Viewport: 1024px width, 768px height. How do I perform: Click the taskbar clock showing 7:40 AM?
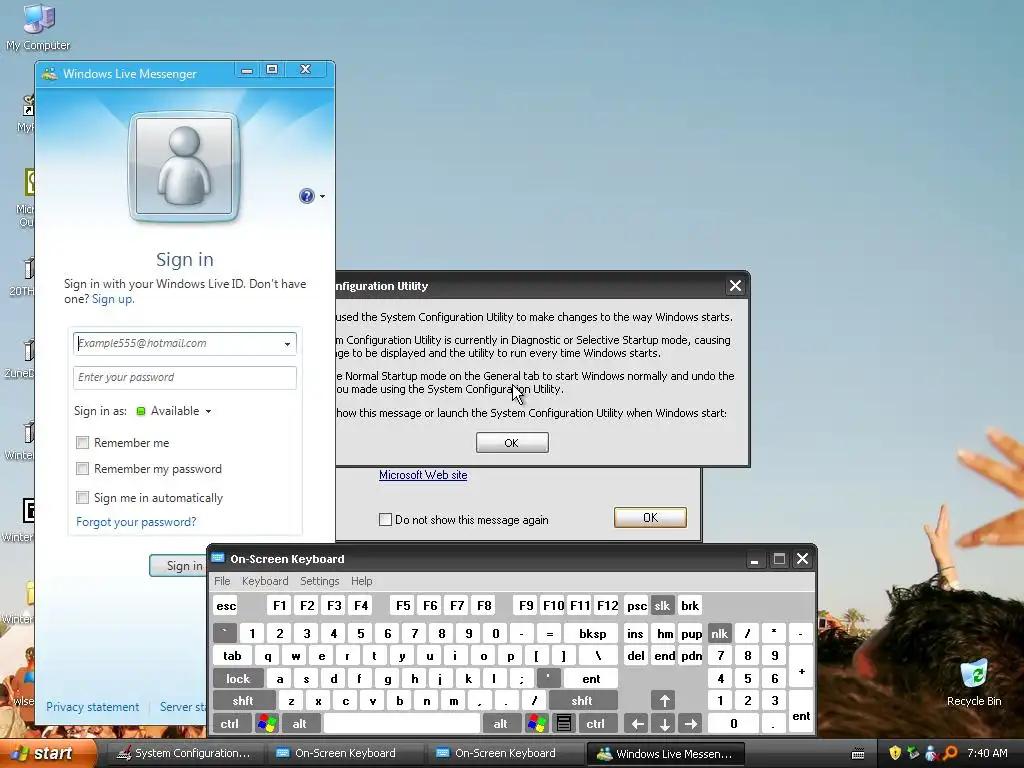(987, 753)
